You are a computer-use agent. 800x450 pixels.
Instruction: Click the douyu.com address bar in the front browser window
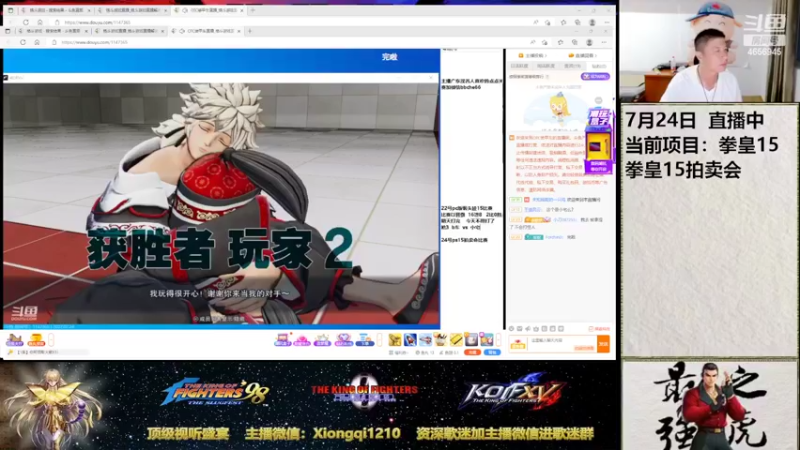pos(291,42)
